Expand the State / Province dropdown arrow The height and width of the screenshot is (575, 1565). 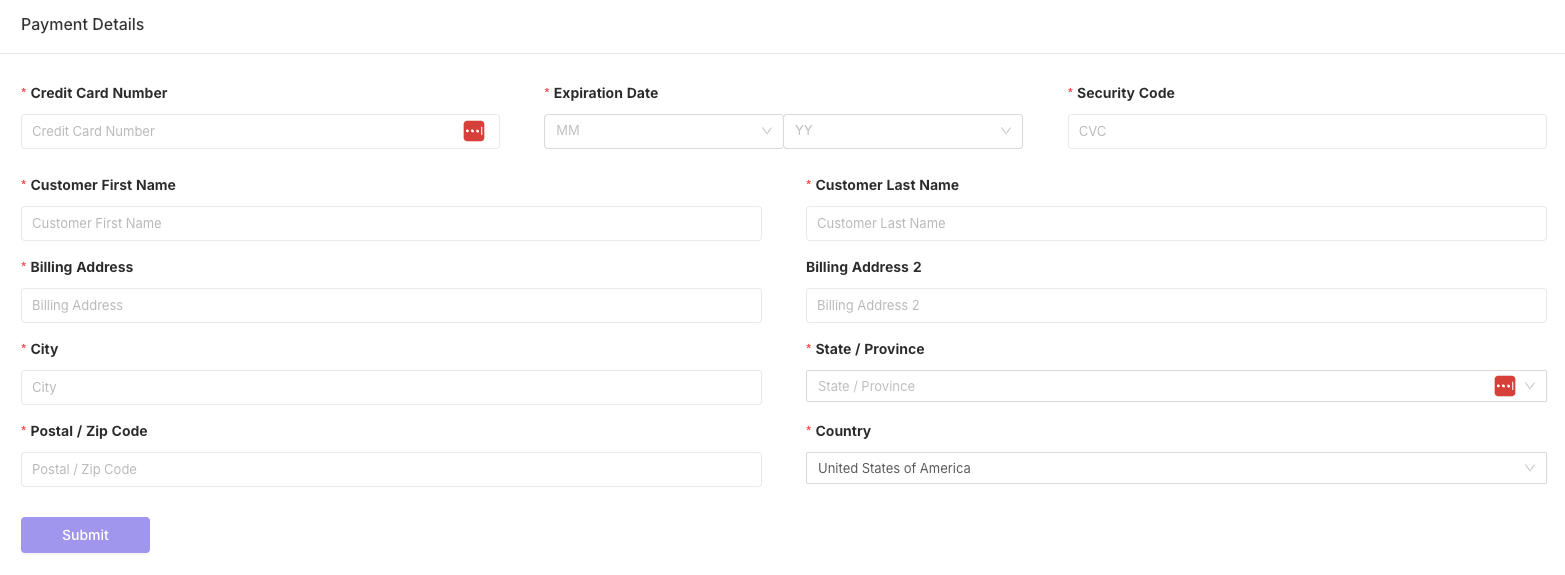1530,386
